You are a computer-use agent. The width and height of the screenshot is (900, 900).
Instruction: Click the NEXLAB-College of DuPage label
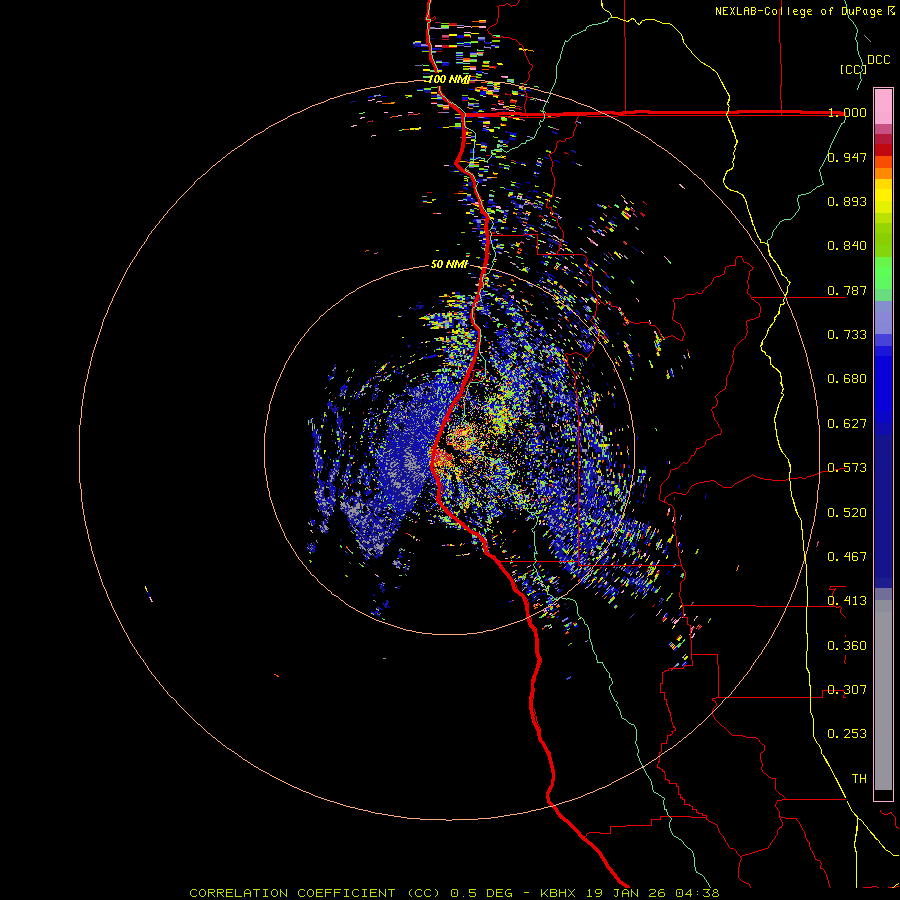(798, 11)
